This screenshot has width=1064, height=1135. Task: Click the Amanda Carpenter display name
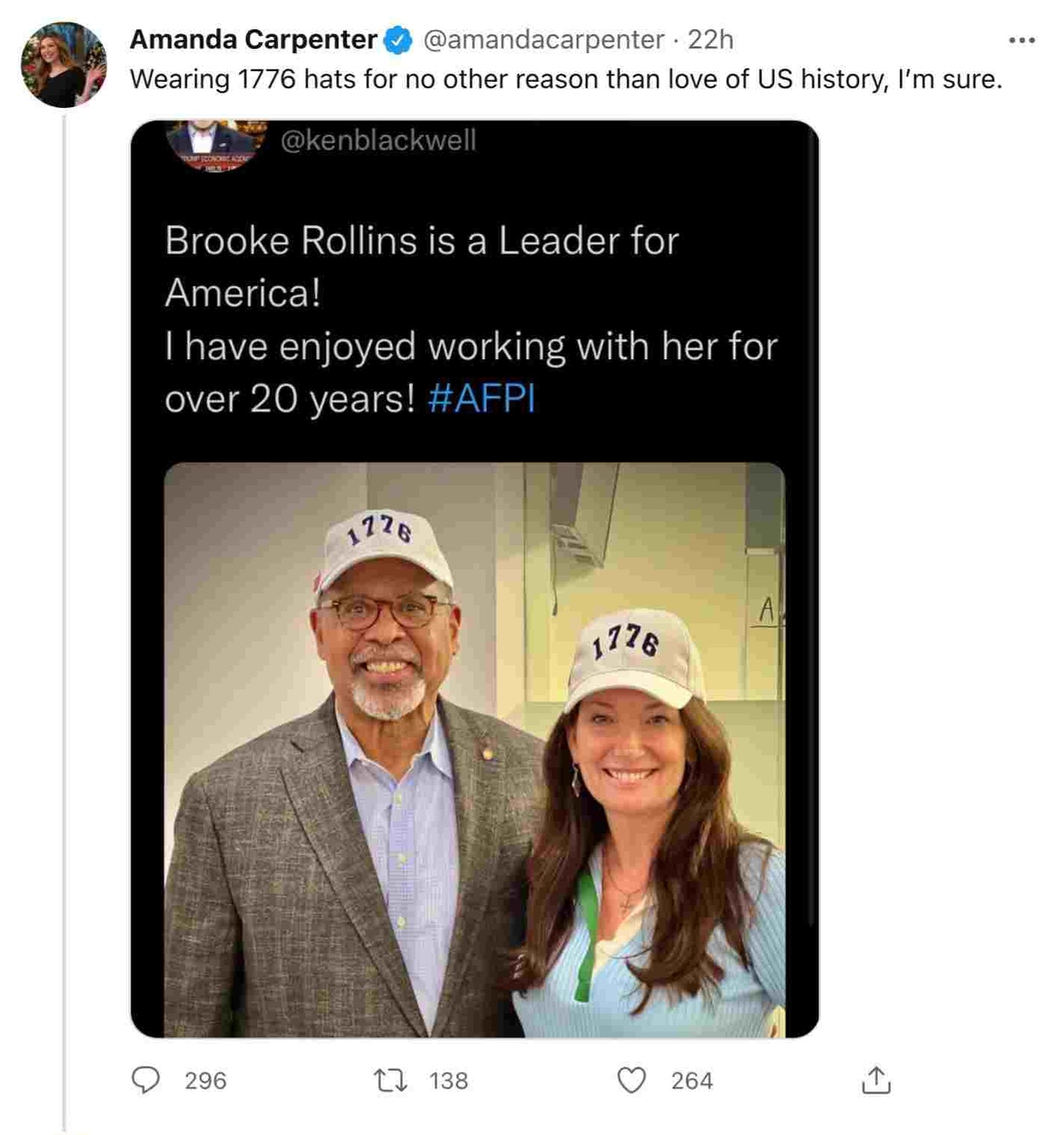coord(253,40)
